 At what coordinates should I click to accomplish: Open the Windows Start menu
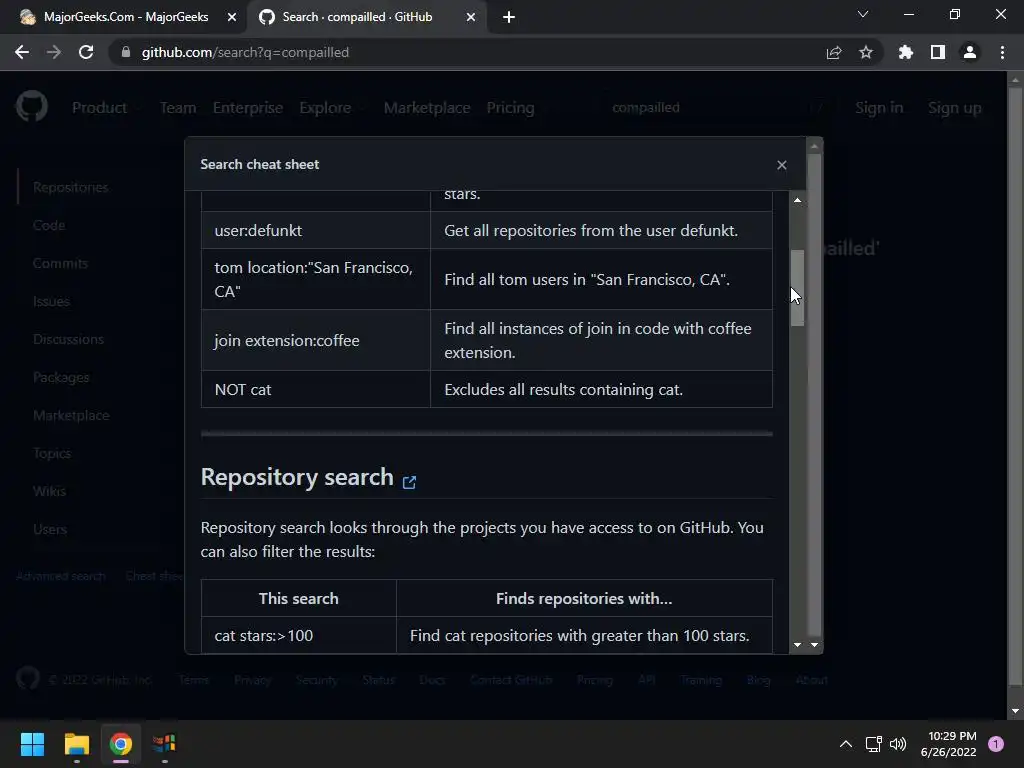click(32, 744)
